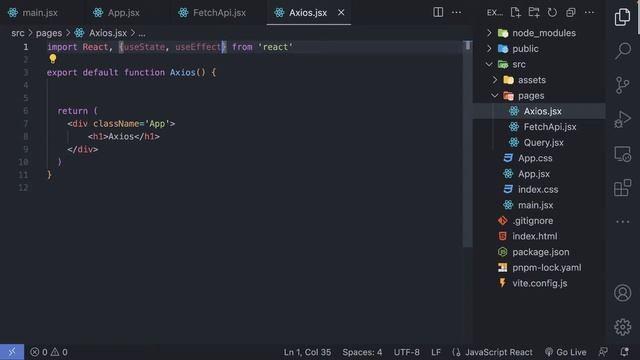The image size is (640, 360).
Task: Open the Source Control view
Action: tap(622, 85)
